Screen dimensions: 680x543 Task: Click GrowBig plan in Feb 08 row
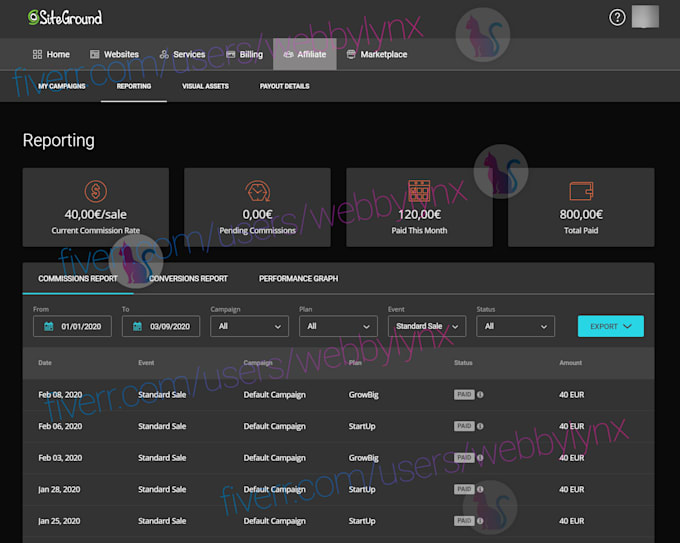(x=363, y=395)
